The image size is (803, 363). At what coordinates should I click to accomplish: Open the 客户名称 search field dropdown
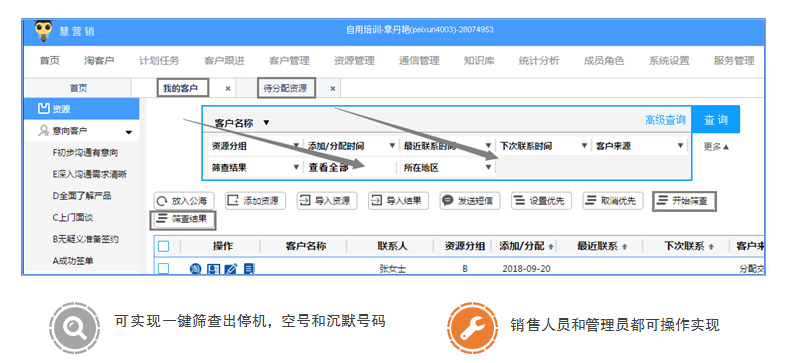coord(266,123)
